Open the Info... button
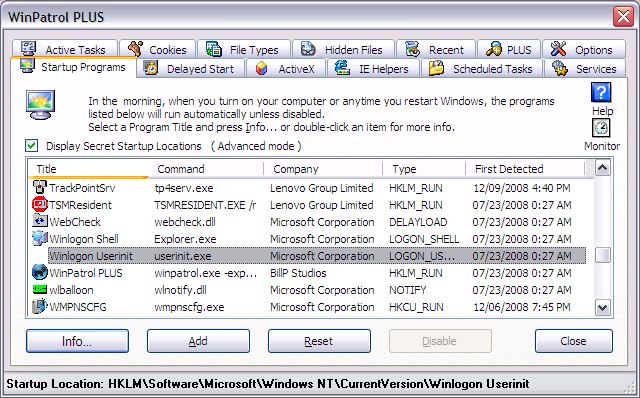 [x=77, y=341]
